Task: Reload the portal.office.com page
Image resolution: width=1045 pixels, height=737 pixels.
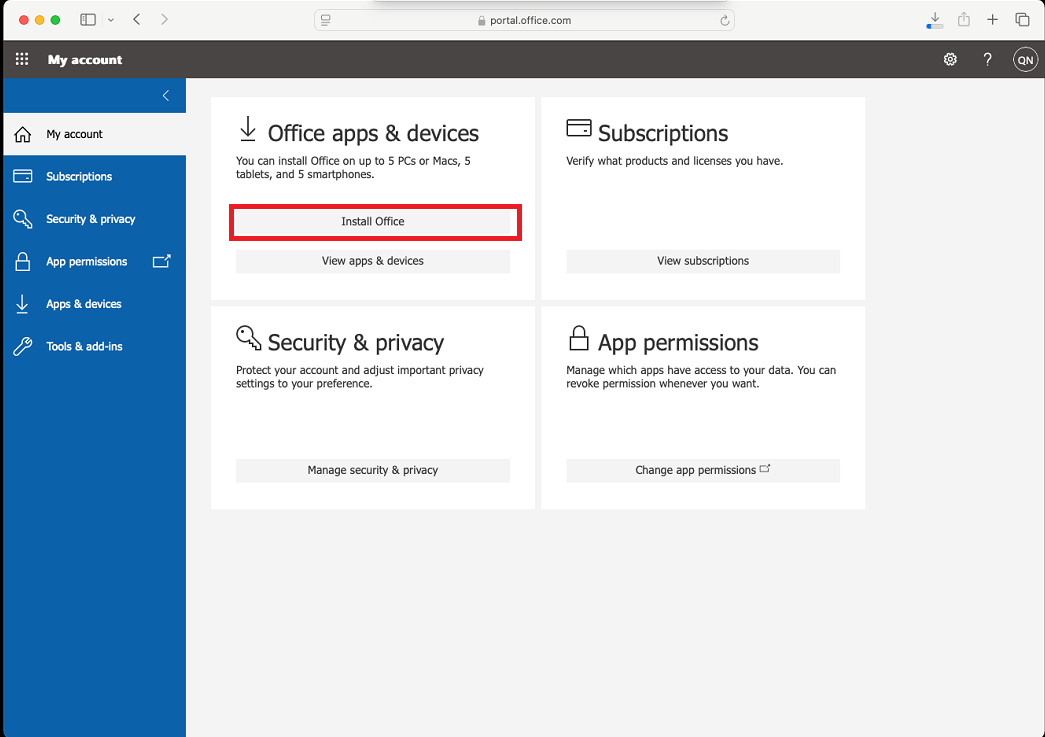Action: [724, 20]
